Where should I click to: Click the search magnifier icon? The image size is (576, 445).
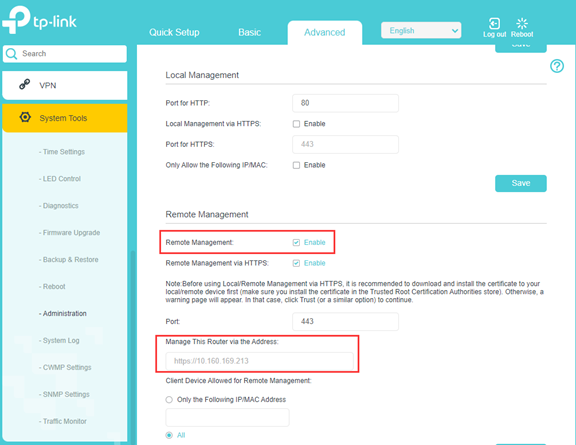tap(12, 54)
